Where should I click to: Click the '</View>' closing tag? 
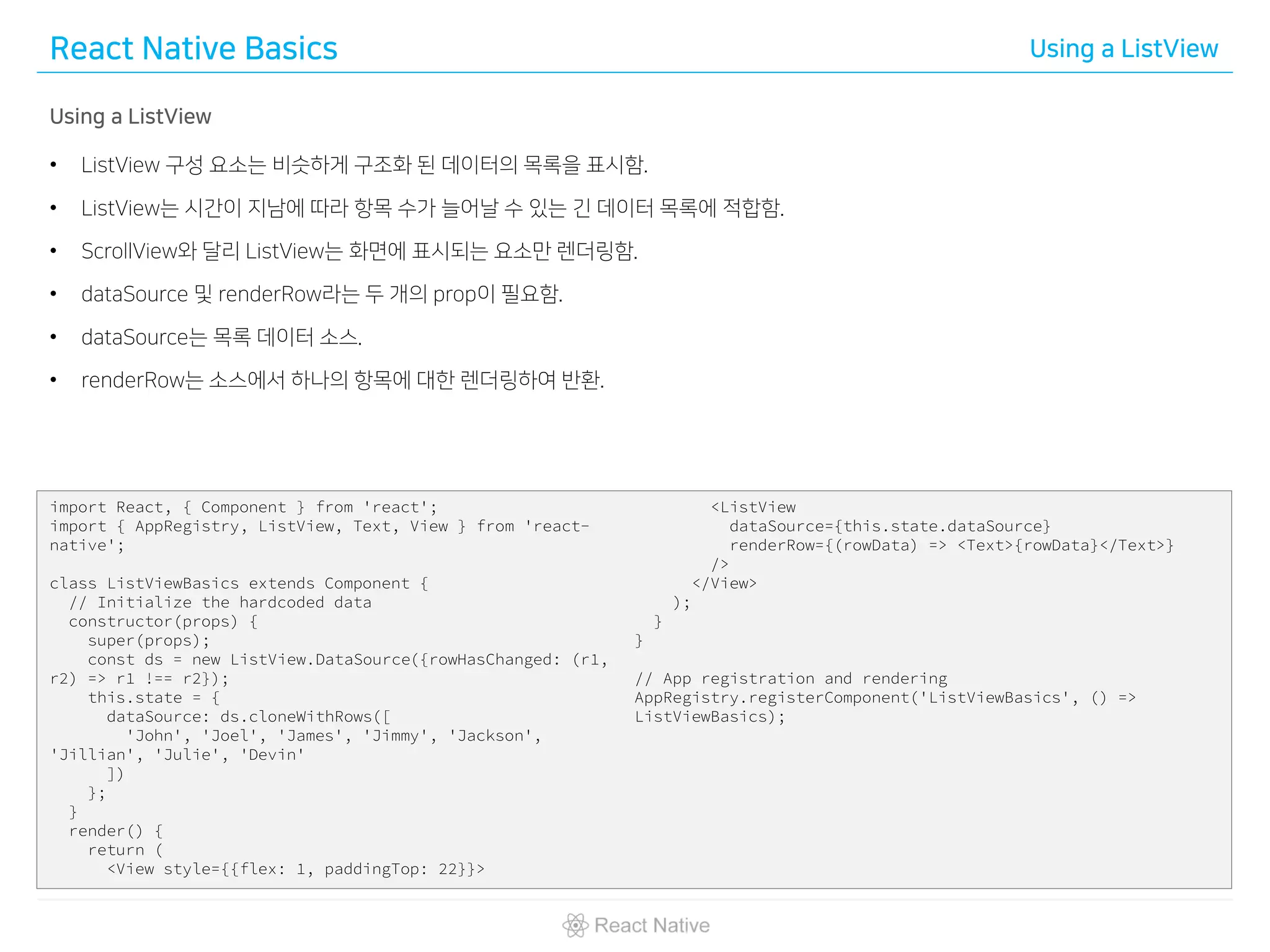coord(724,583)
